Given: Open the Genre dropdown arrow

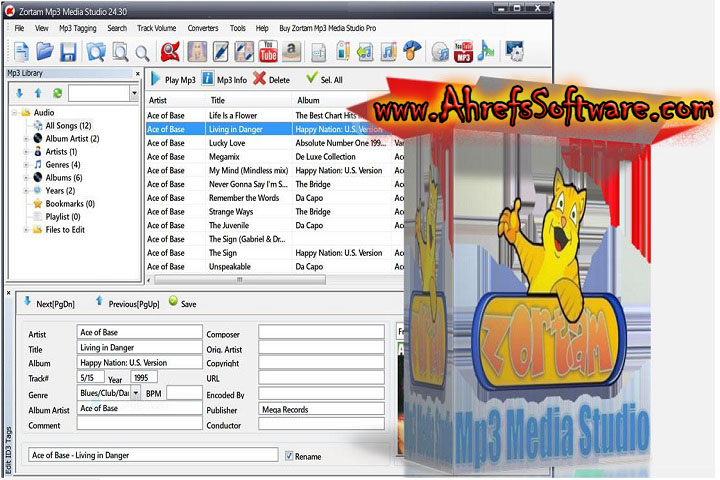Looking at the screenshot, I should pyautogui.click(x=136, y=393).
